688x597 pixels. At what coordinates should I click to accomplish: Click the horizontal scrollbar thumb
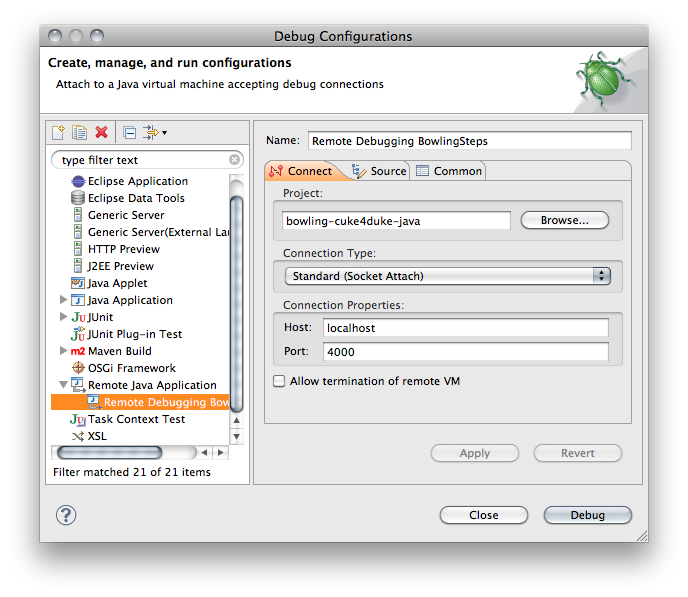pos(110,452)
